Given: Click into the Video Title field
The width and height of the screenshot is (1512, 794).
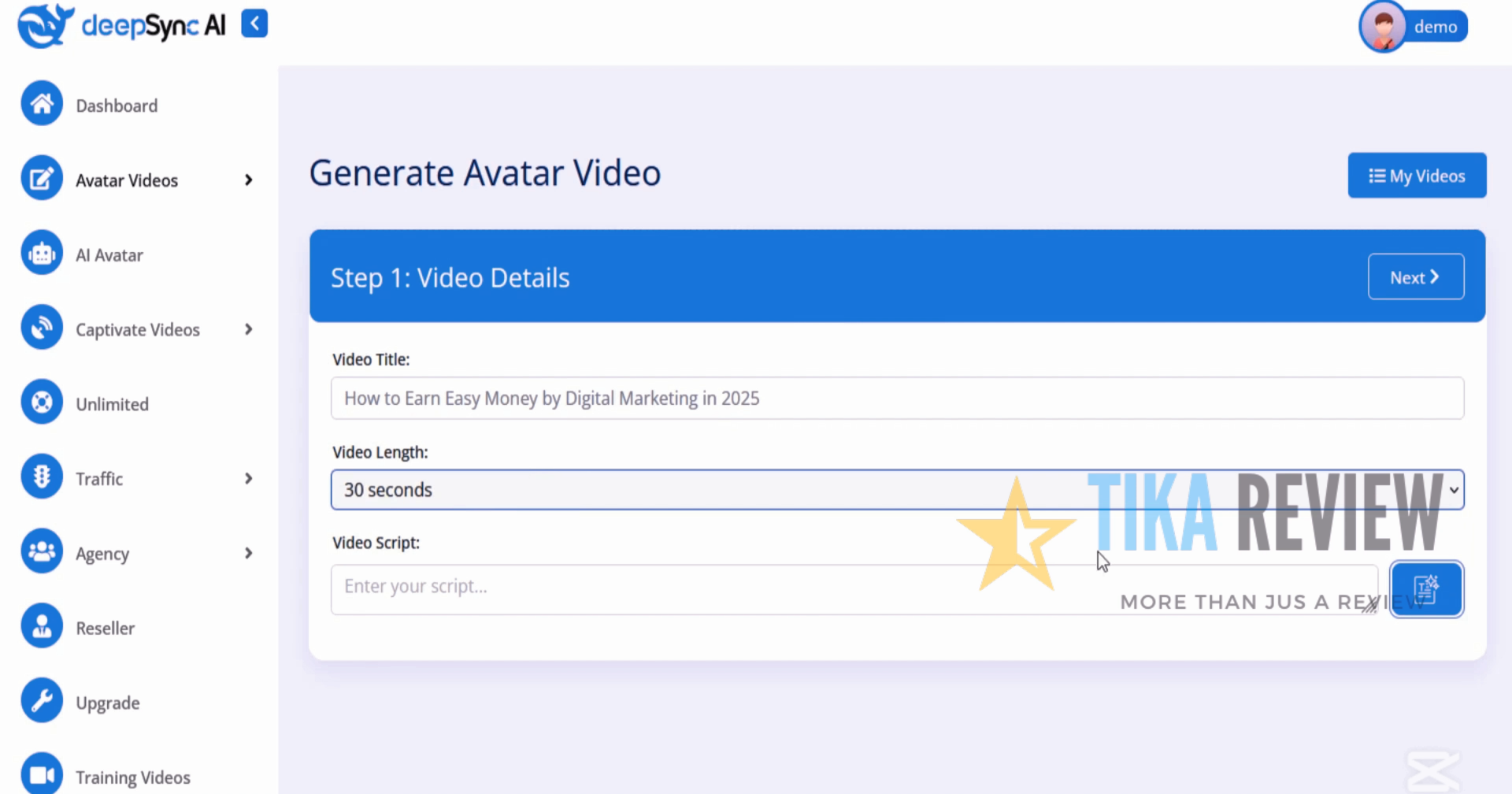Looking at the screenshot, I should pos(897,398).
